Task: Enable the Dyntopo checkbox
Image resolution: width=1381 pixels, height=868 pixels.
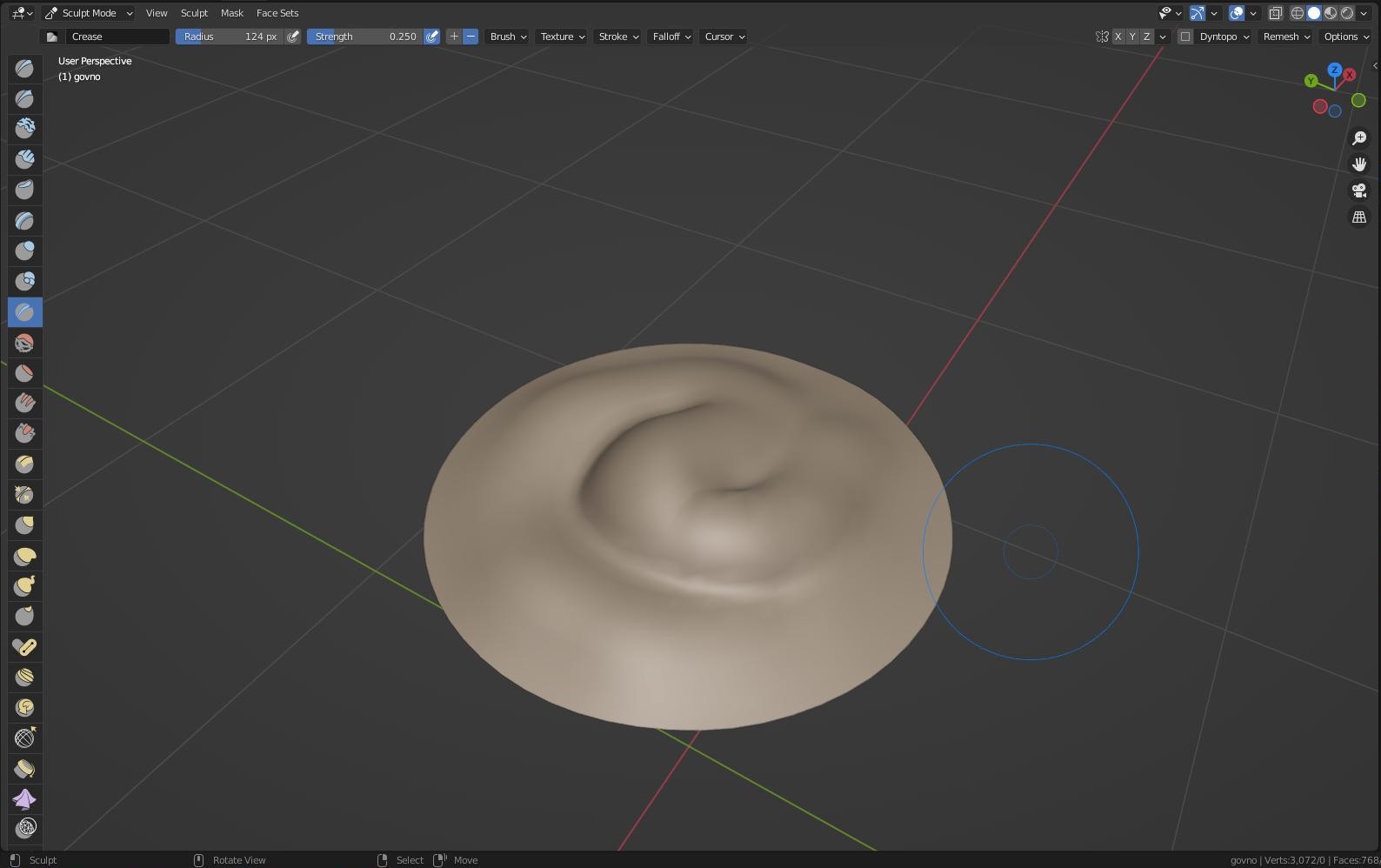Action: pos(1184,37)
